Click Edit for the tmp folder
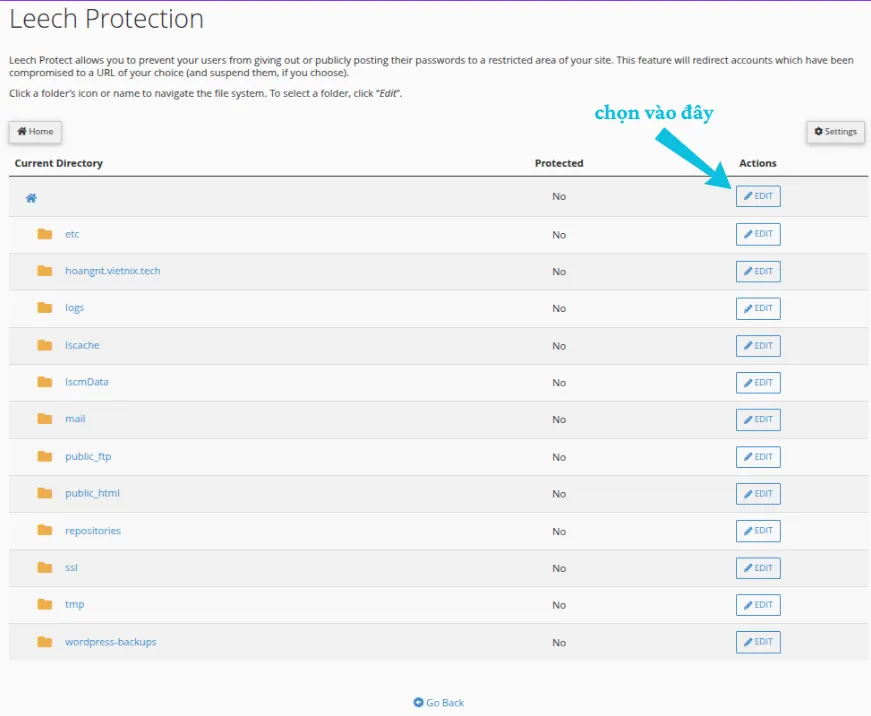This screenshot has height=716, width=871. (x=758, y=605)
